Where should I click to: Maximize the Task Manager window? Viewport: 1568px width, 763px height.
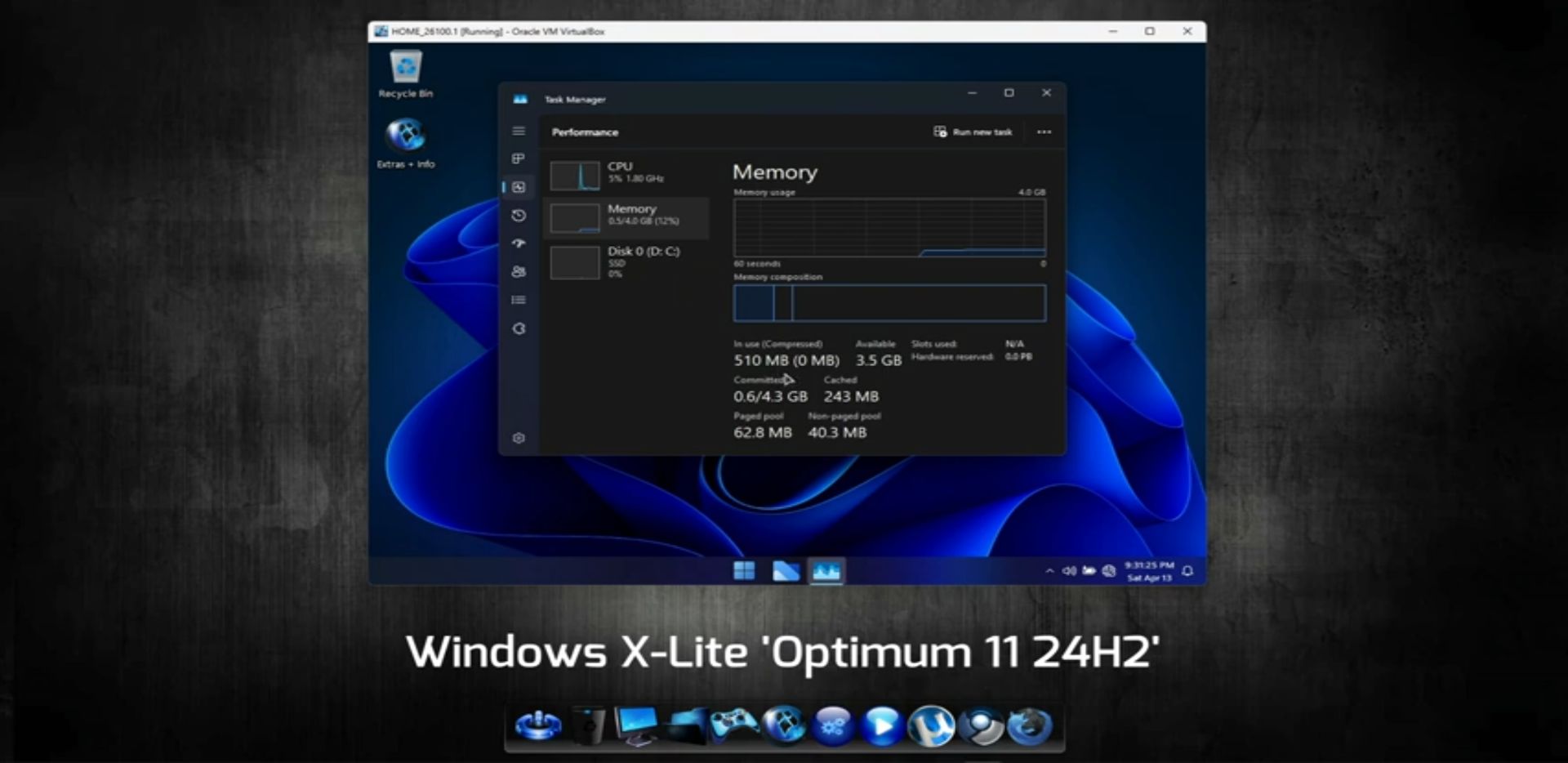[x=1009, y=93]
